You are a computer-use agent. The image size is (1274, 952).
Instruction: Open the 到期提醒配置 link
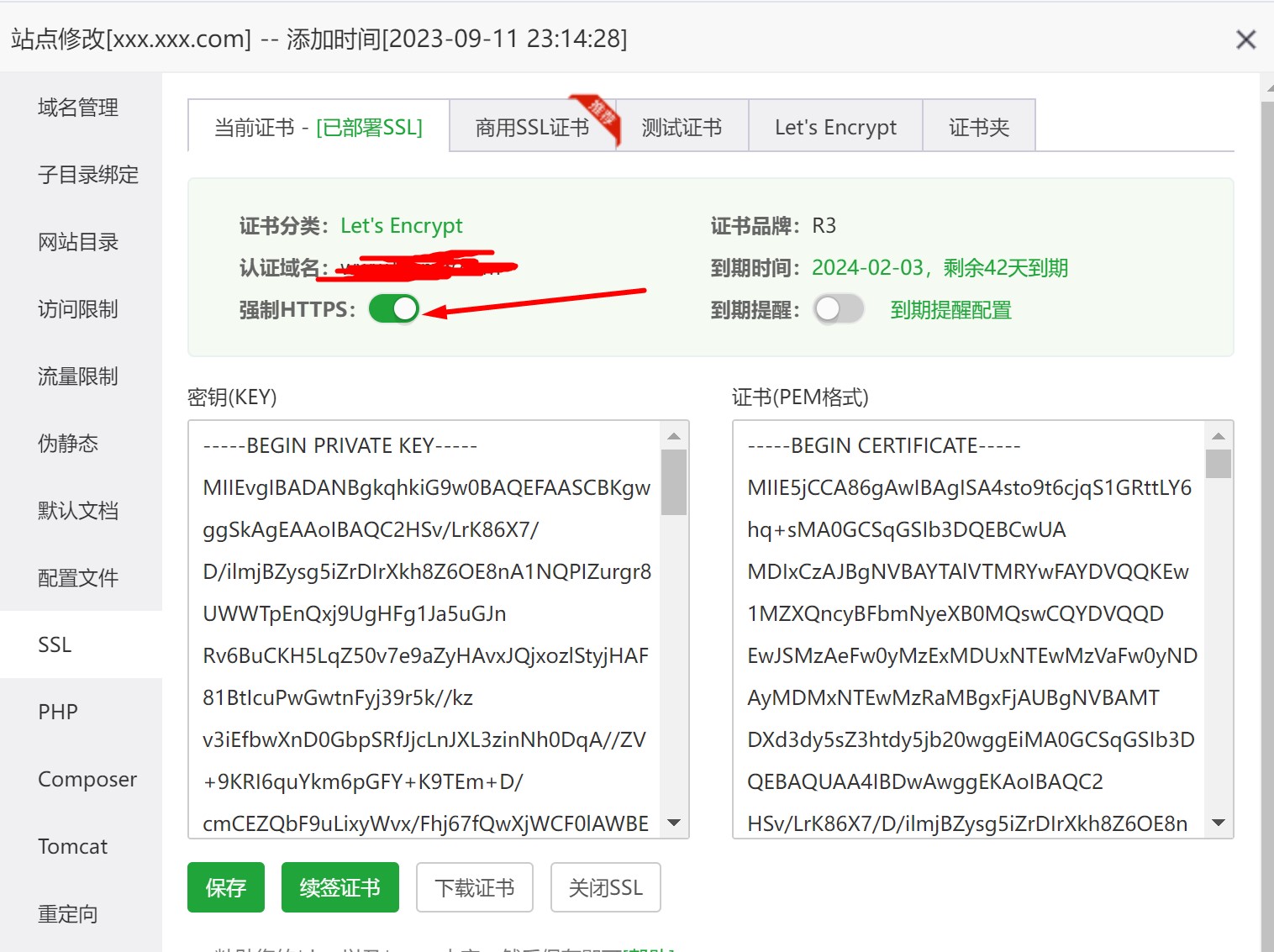(x=950, y=310)
